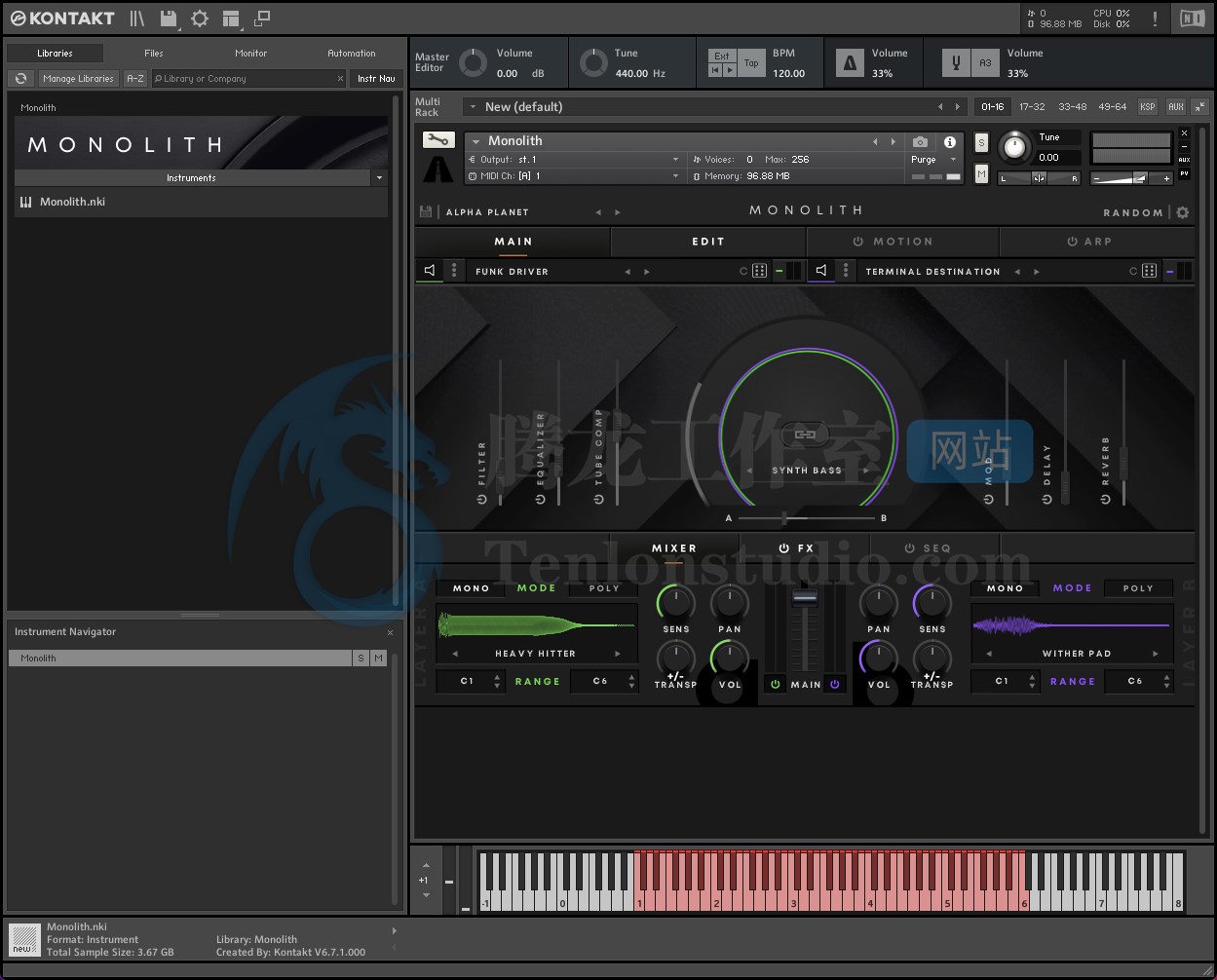Viewport: 1217px width, 980px height.
Task: Select next Alpha Planet preset arrow
Action: tap(617, 212)
